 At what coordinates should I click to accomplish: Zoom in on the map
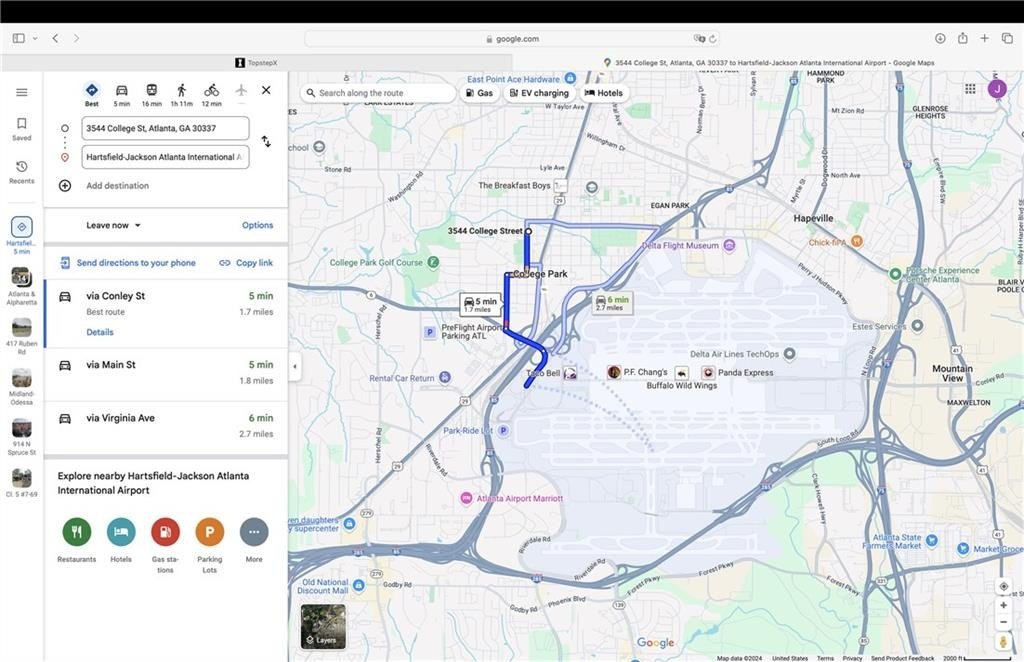[1004, 605]
